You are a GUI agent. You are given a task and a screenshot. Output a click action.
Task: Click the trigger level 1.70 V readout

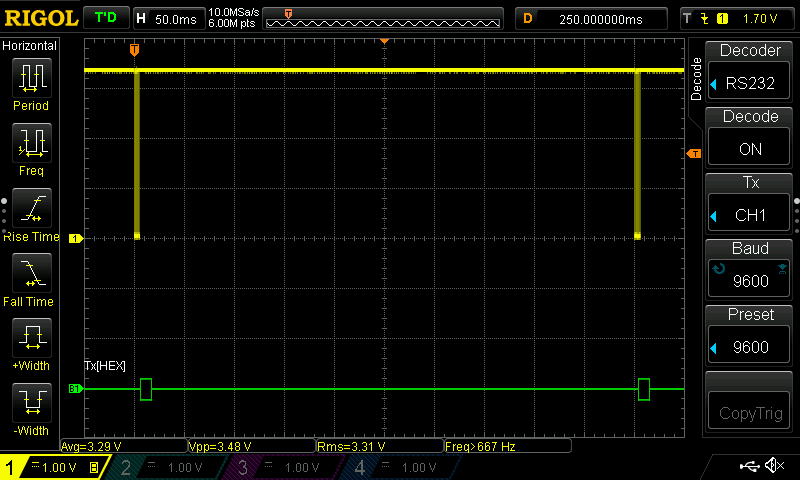coord(760,19)
